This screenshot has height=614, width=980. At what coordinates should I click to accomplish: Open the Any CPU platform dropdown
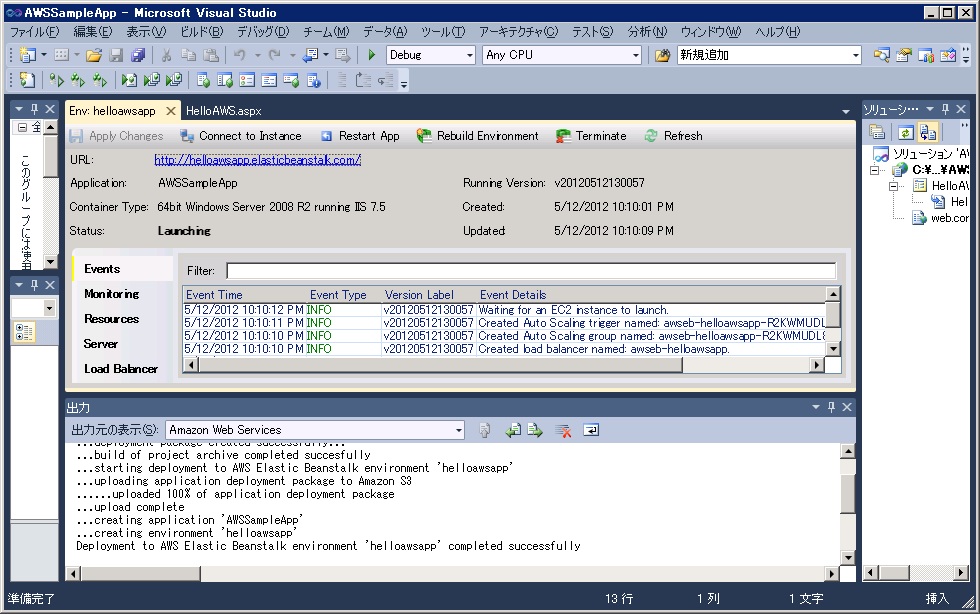[x=636, y=55]
